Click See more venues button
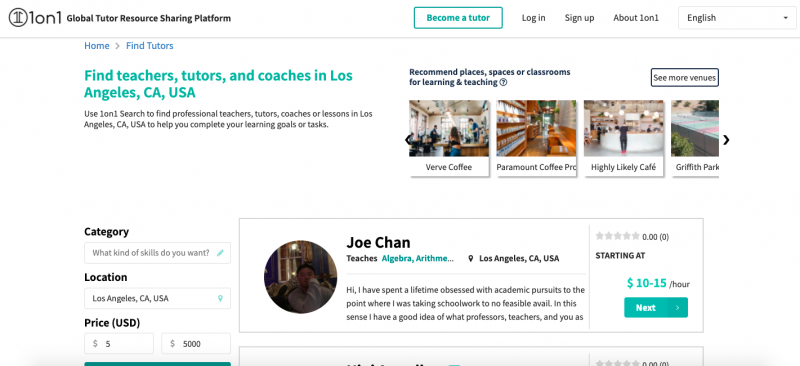This screenshot has height=366, width=800. [x=685, y=78]
